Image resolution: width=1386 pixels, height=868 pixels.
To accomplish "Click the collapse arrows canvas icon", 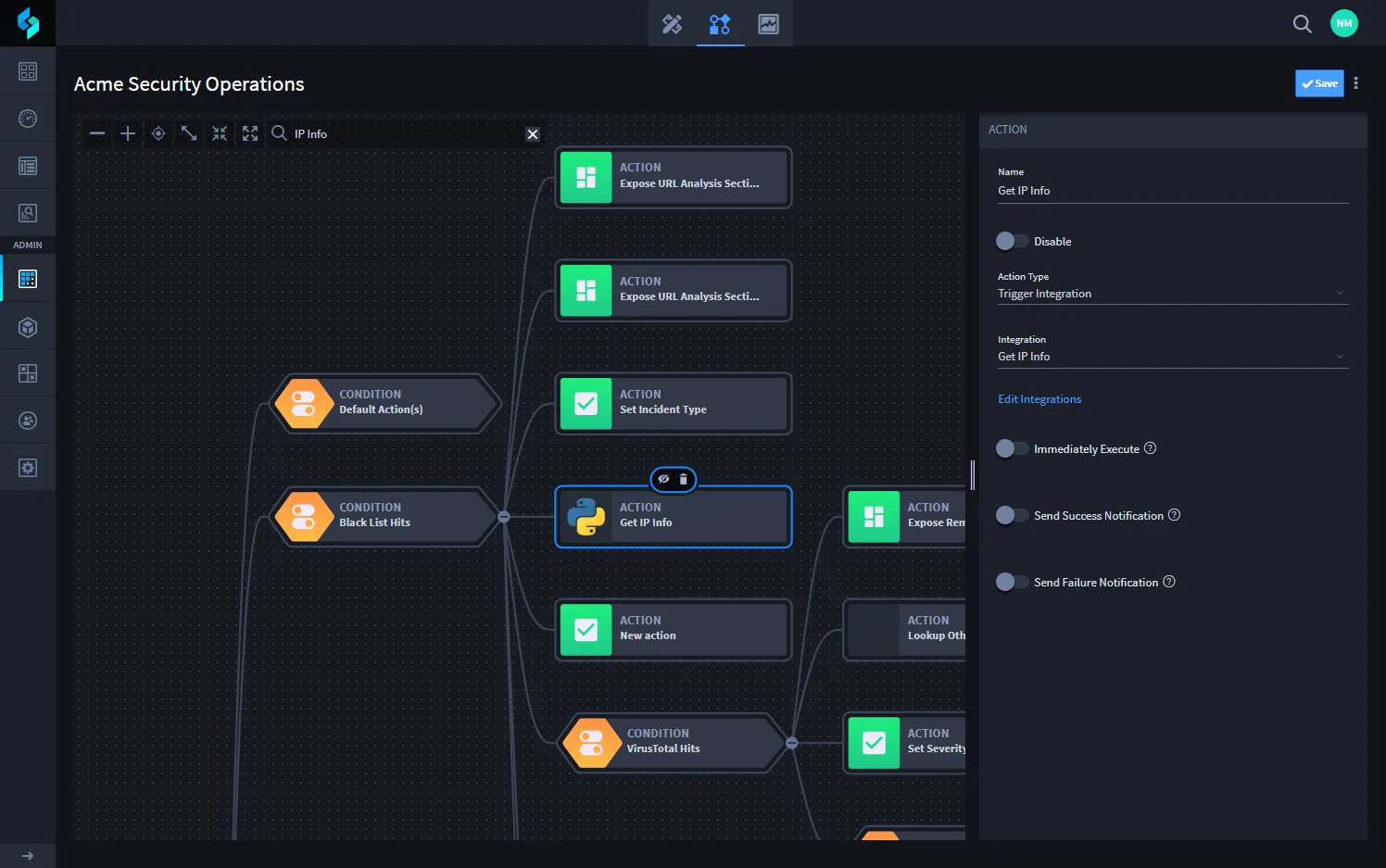I will point(220,133).
